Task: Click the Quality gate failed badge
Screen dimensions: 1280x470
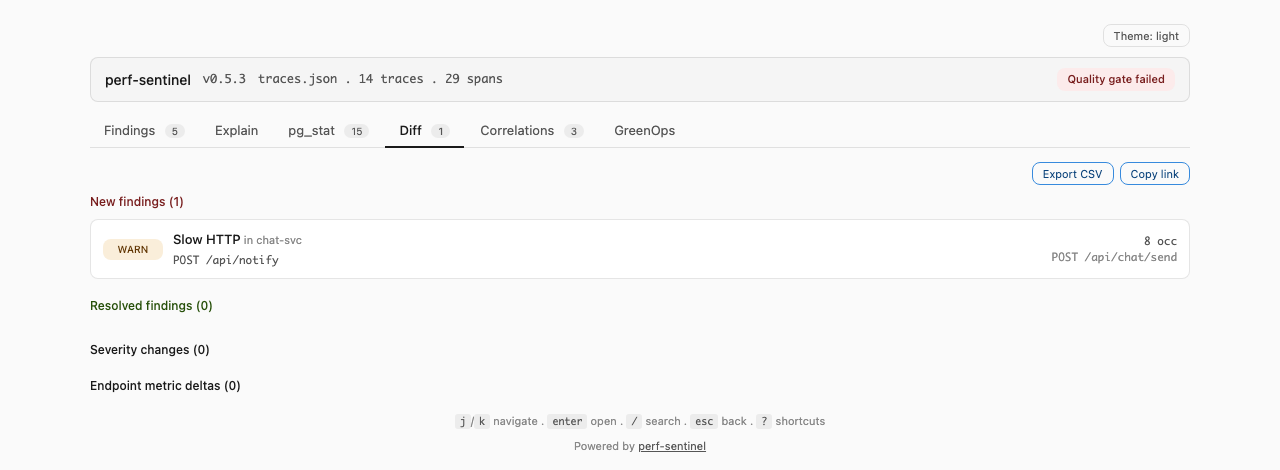Action: pos(1116,79)
